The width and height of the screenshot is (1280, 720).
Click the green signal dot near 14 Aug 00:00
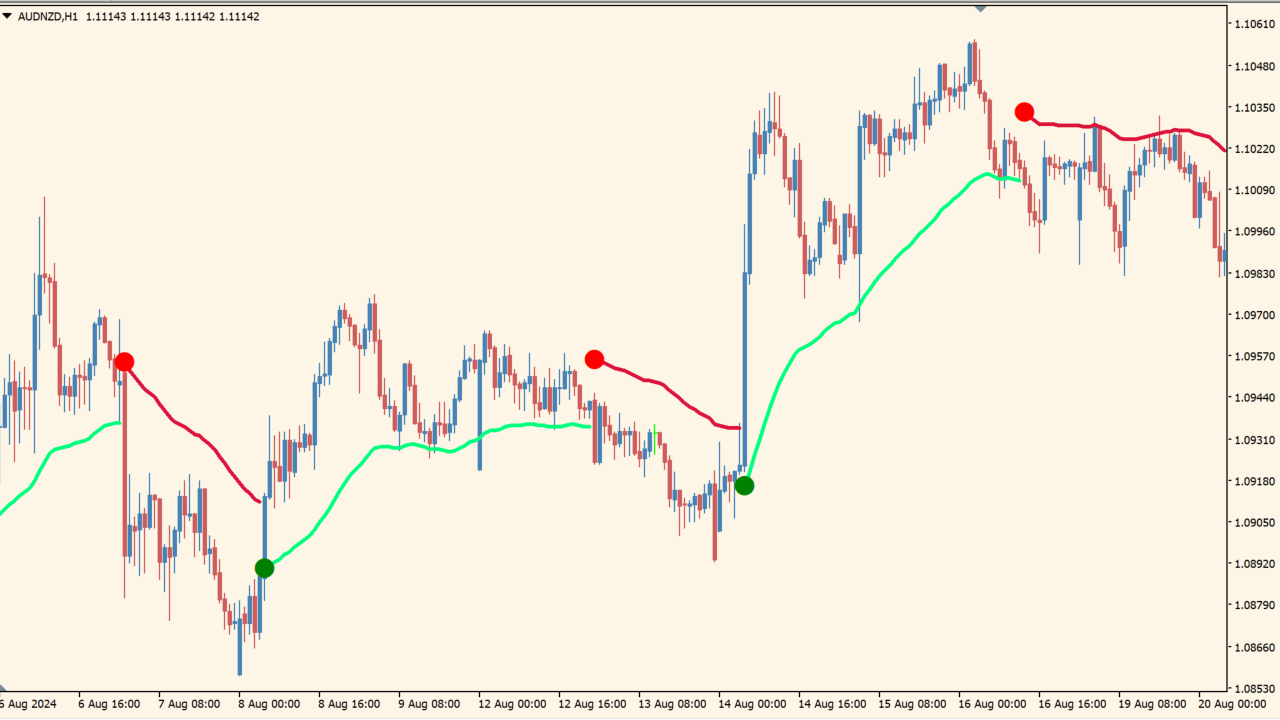(744, 486)
